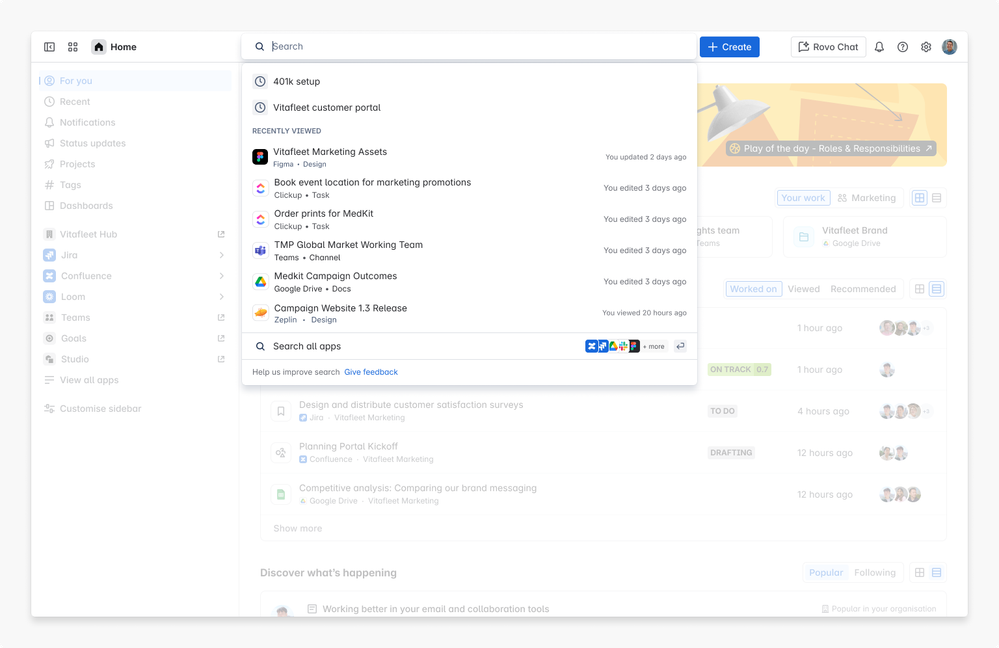Expand the Jira sidebar chevron

(x=221, y=256)
